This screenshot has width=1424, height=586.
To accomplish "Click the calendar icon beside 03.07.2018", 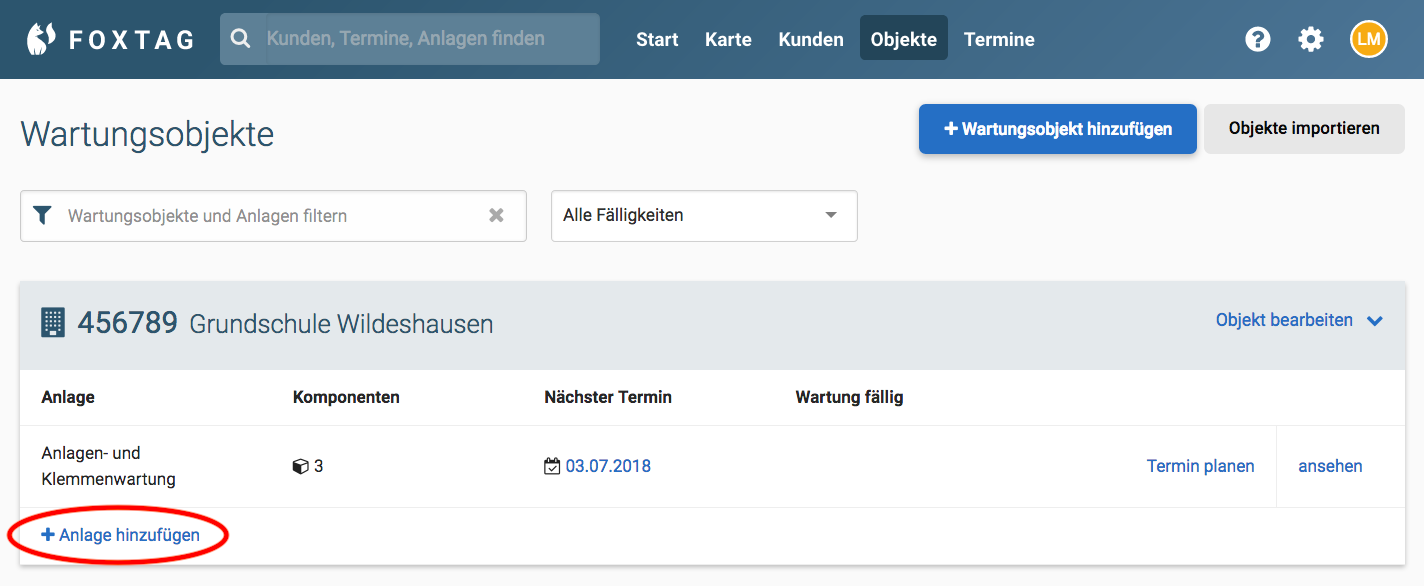I will 552,466.
